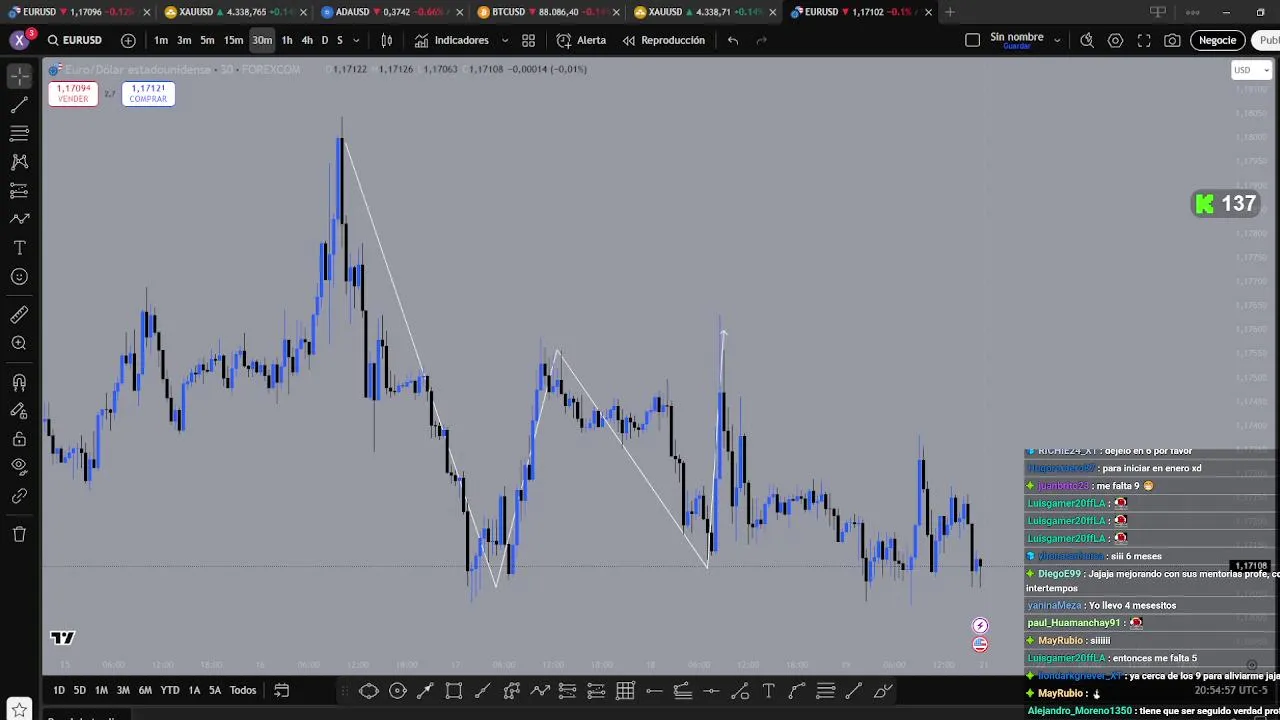Open the Fibonacci and Gann tools

19,133
